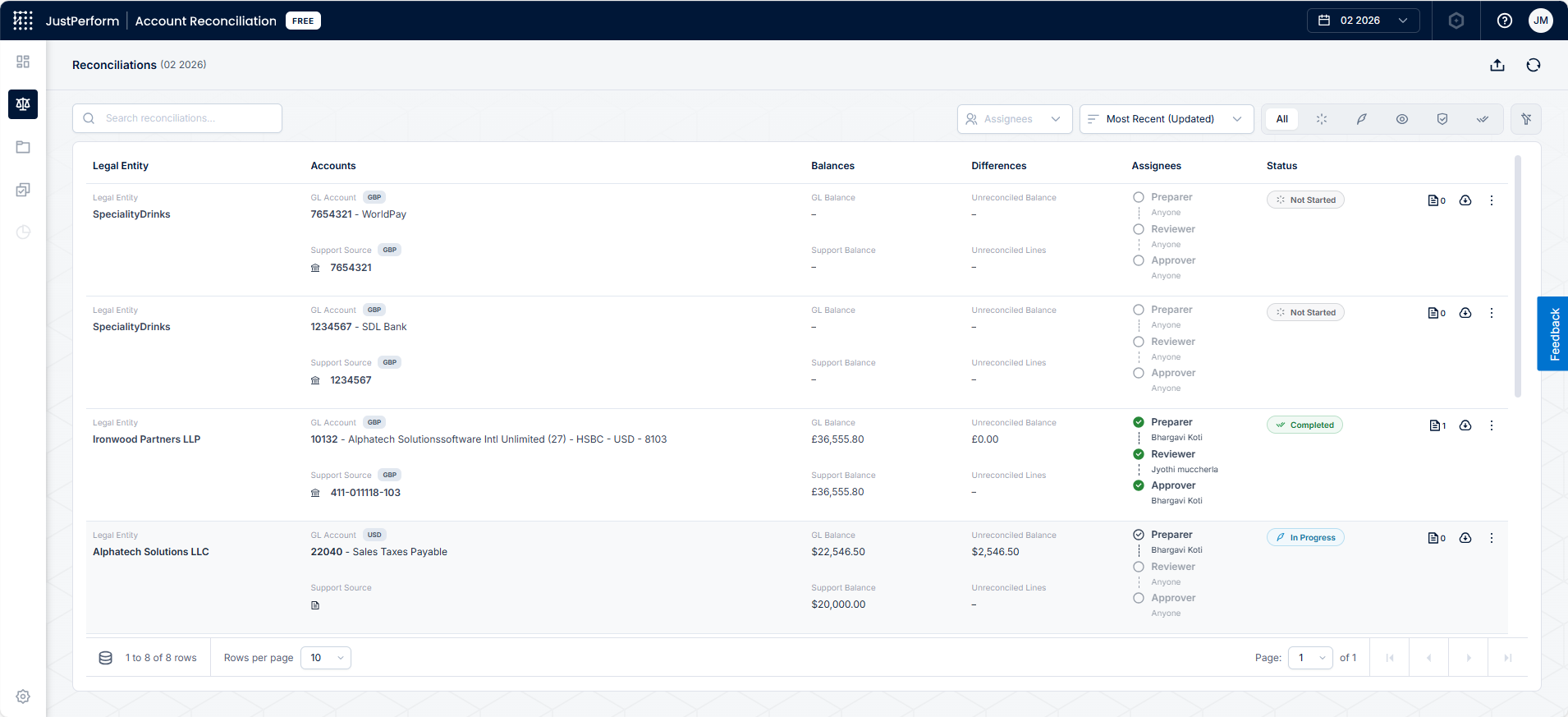
Task: Open the folder icon in left sidebar
Action: tap(23, 147)
